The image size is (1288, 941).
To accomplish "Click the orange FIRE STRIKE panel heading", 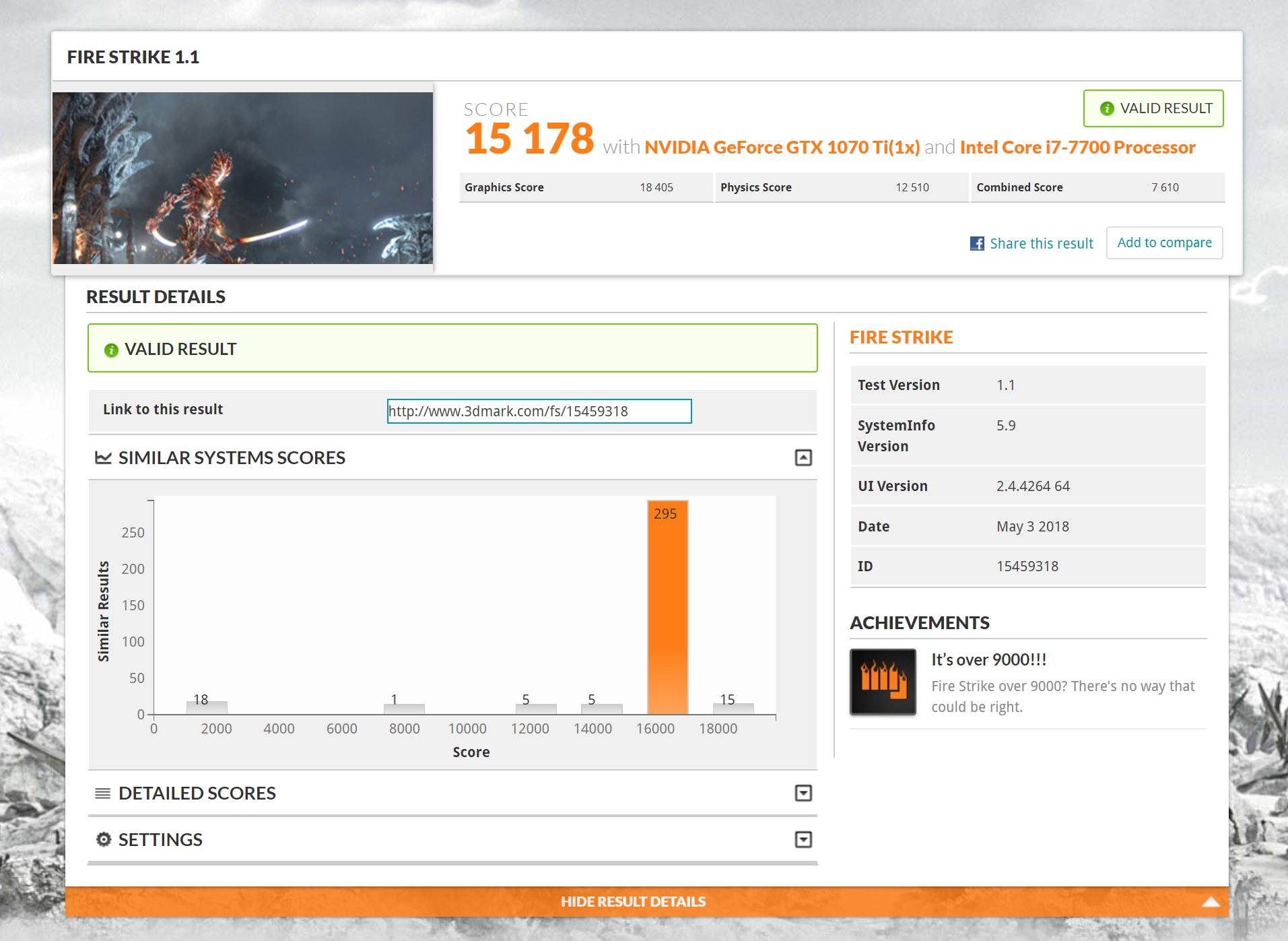I will tap(902, 337).
